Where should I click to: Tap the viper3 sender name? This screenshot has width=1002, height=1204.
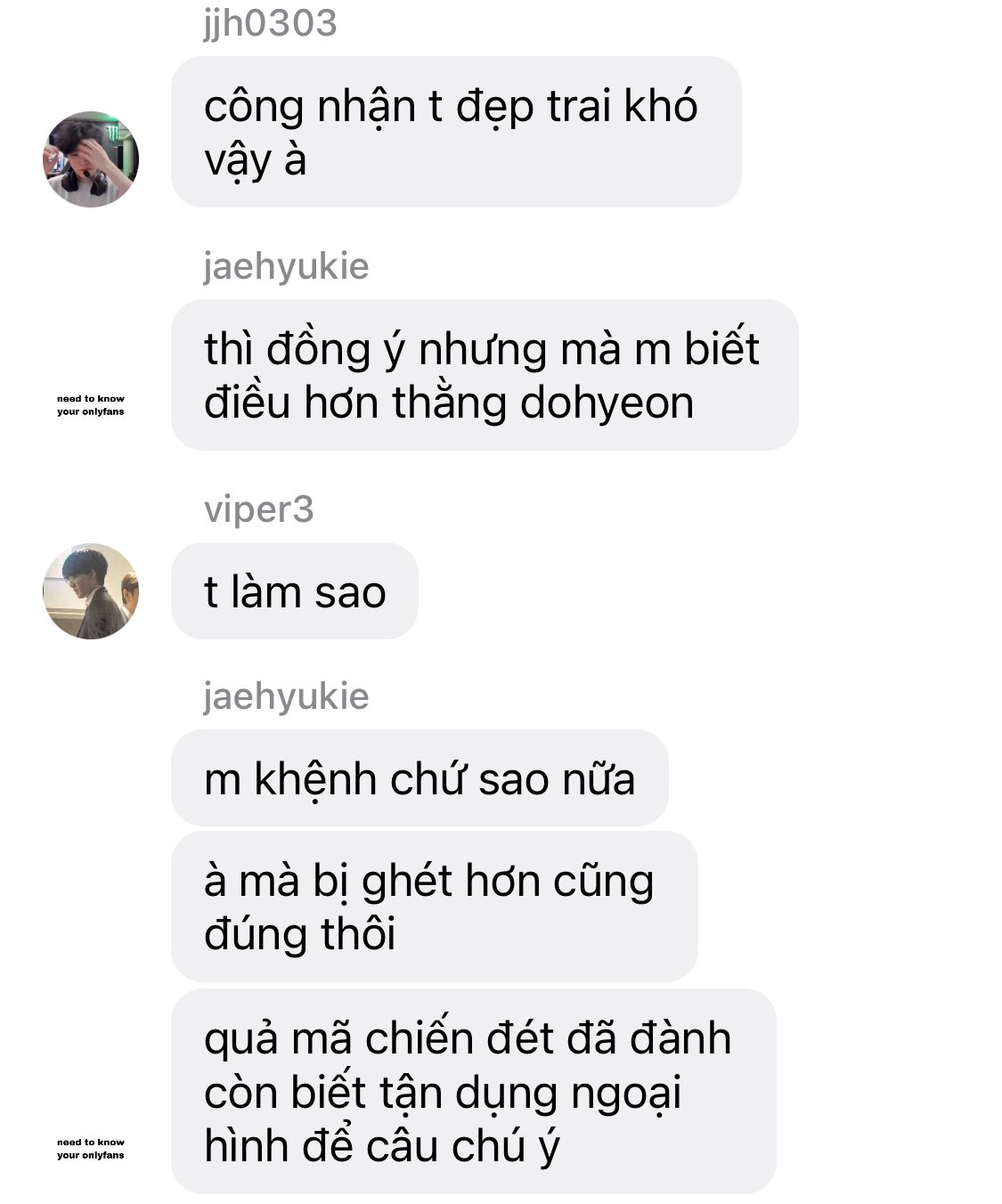click(259, 509)
